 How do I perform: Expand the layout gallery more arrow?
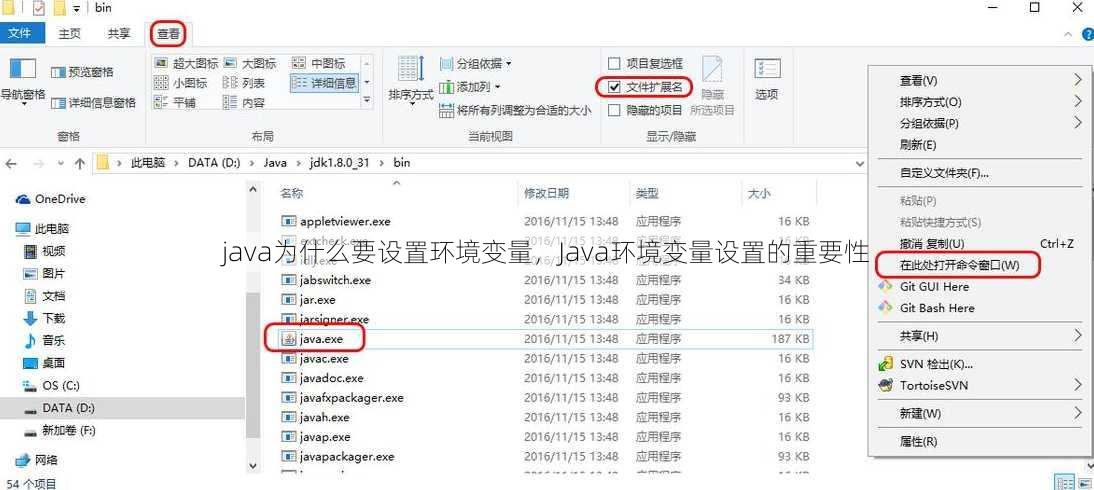click(367, 101)
